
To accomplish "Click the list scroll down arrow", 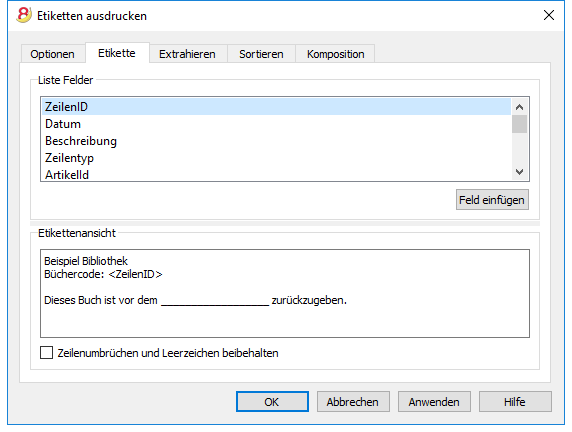I will 519,171.
